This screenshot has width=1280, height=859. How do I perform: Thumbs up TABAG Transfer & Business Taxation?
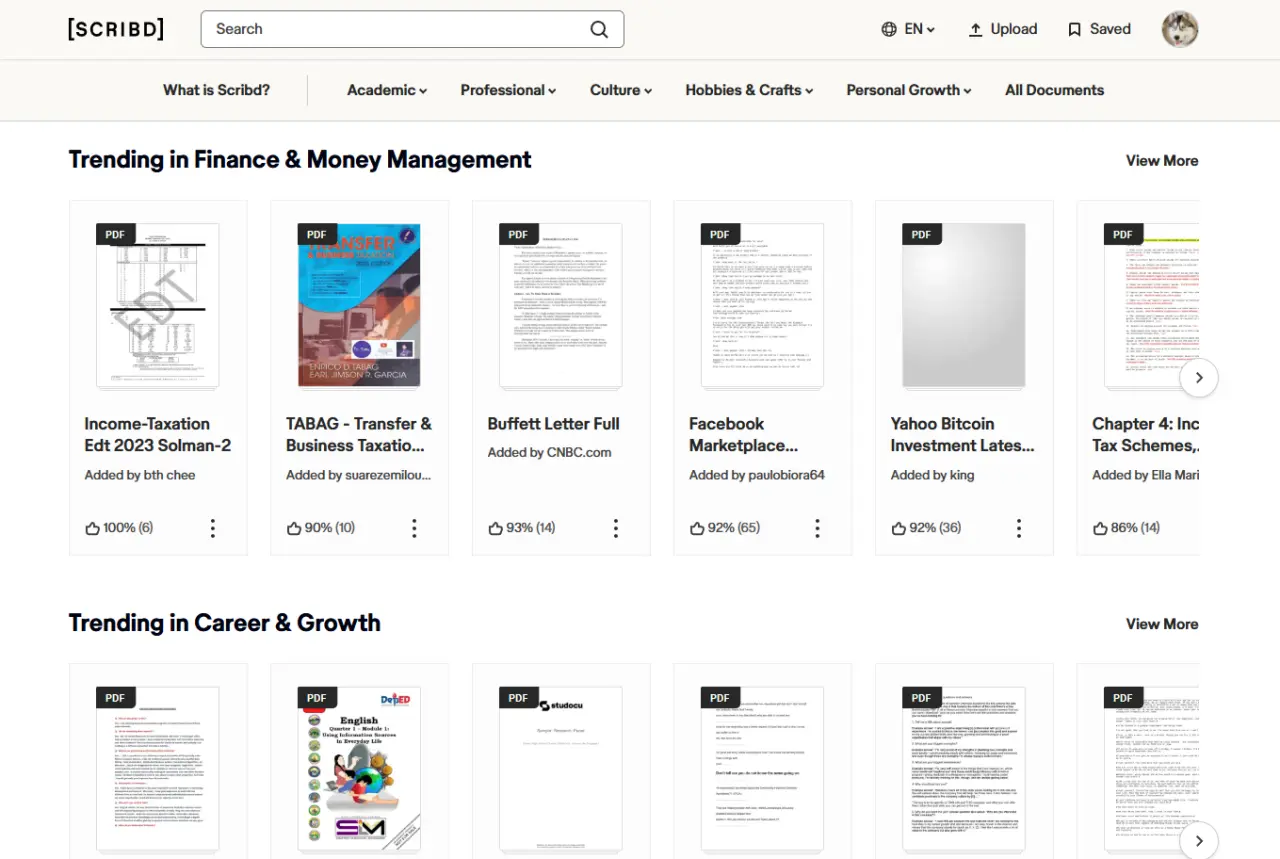(x=294, y=528)
